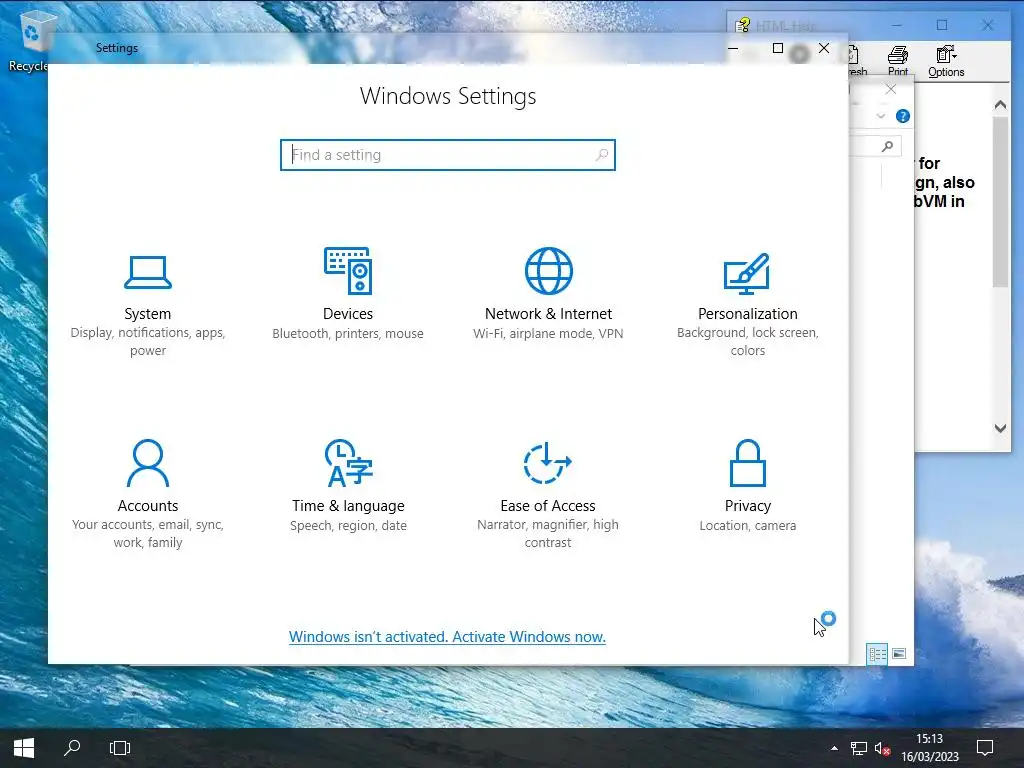1024x768 pixels.
Task: Expand the chevron dropdown beside the help icon
Action: tap(880, 116)
